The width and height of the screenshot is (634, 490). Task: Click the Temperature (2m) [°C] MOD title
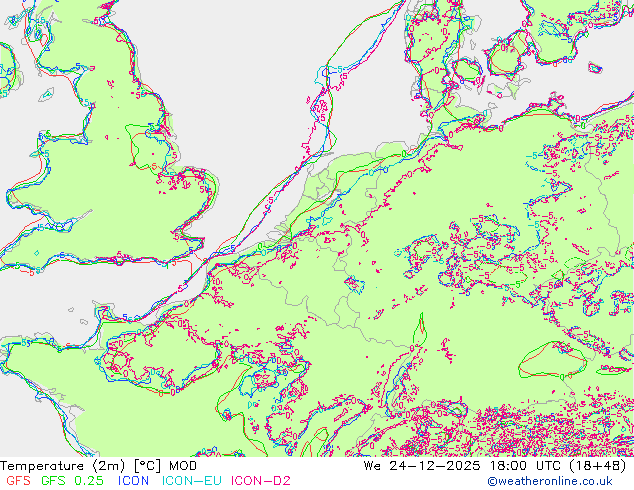(99, 466)
